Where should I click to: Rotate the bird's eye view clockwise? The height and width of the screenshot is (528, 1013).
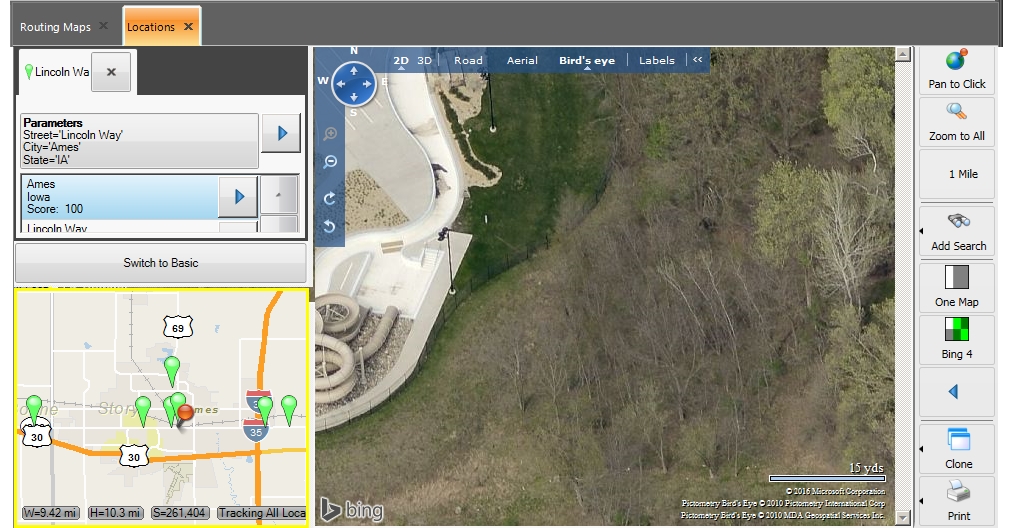click(x=329, y=198)
